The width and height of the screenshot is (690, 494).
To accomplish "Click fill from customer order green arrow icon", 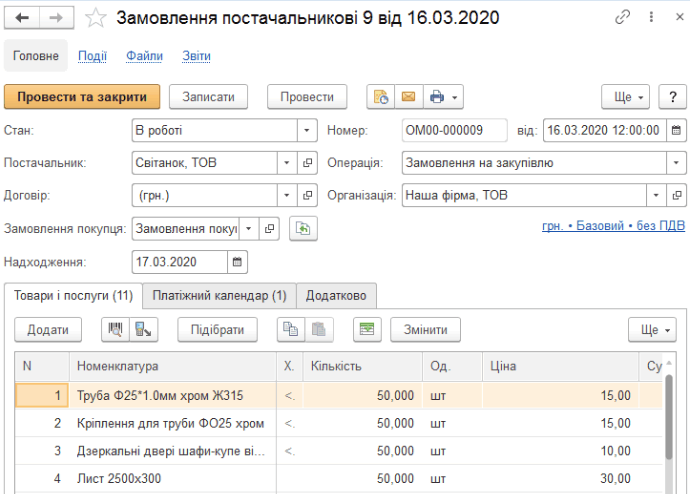I will [x=303, y=229].
